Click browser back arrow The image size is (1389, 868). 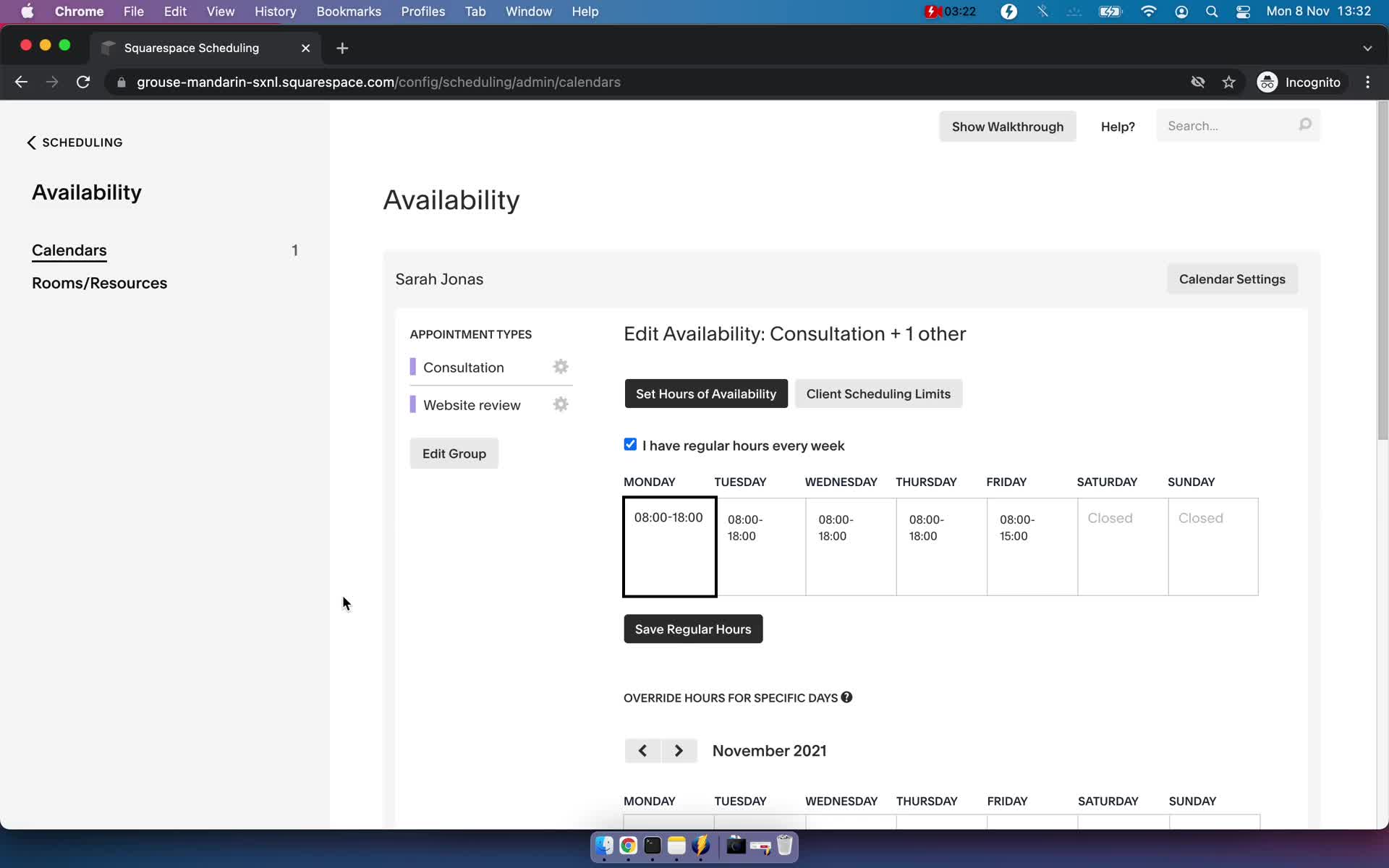pyautogui.click(x=21, y=82)
